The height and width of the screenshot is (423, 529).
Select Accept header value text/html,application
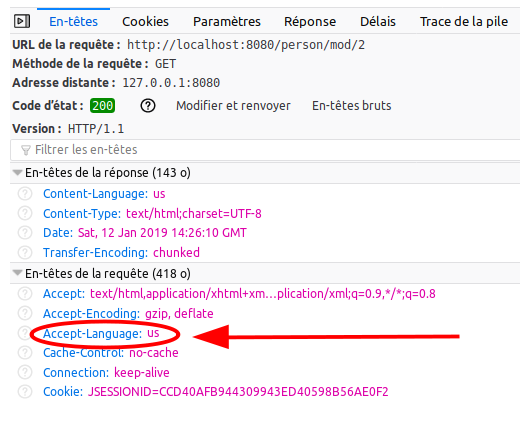(263, 294)
